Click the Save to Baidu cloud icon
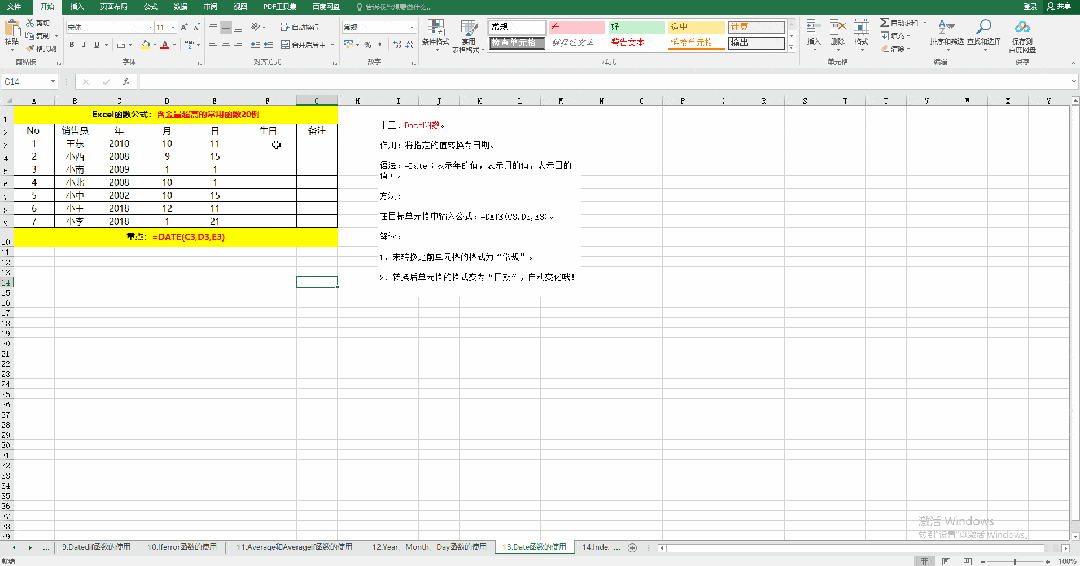The height and width of the screenshot is (566, 1080). tap(1022, 28)
